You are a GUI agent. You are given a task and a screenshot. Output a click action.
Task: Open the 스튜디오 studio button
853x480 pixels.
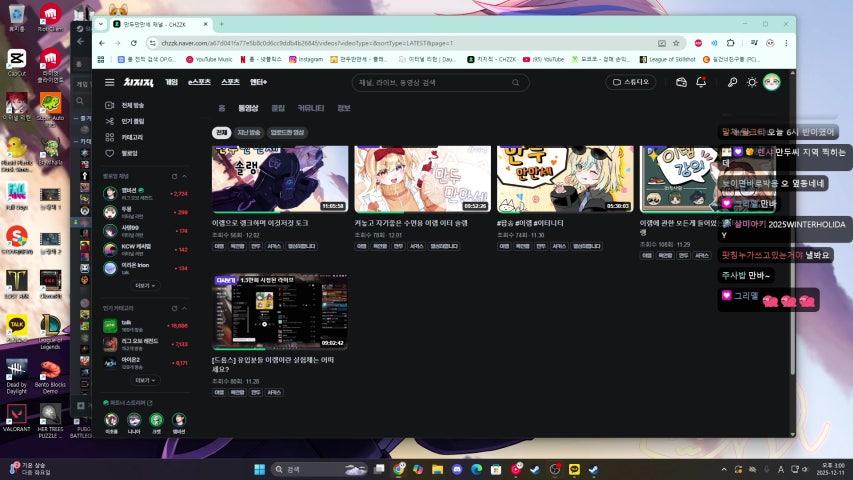coord(631,82)
